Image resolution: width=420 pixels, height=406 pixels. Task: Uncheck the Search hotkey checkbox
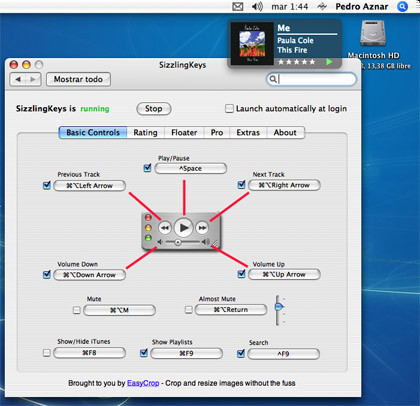pyautogui.click(x=241, y=353)
